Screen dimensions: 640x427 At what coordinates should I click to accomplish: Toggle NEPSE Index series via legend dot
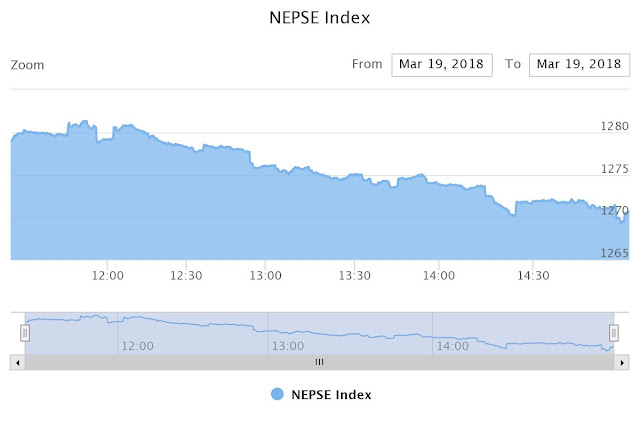(x=277, y=394)
